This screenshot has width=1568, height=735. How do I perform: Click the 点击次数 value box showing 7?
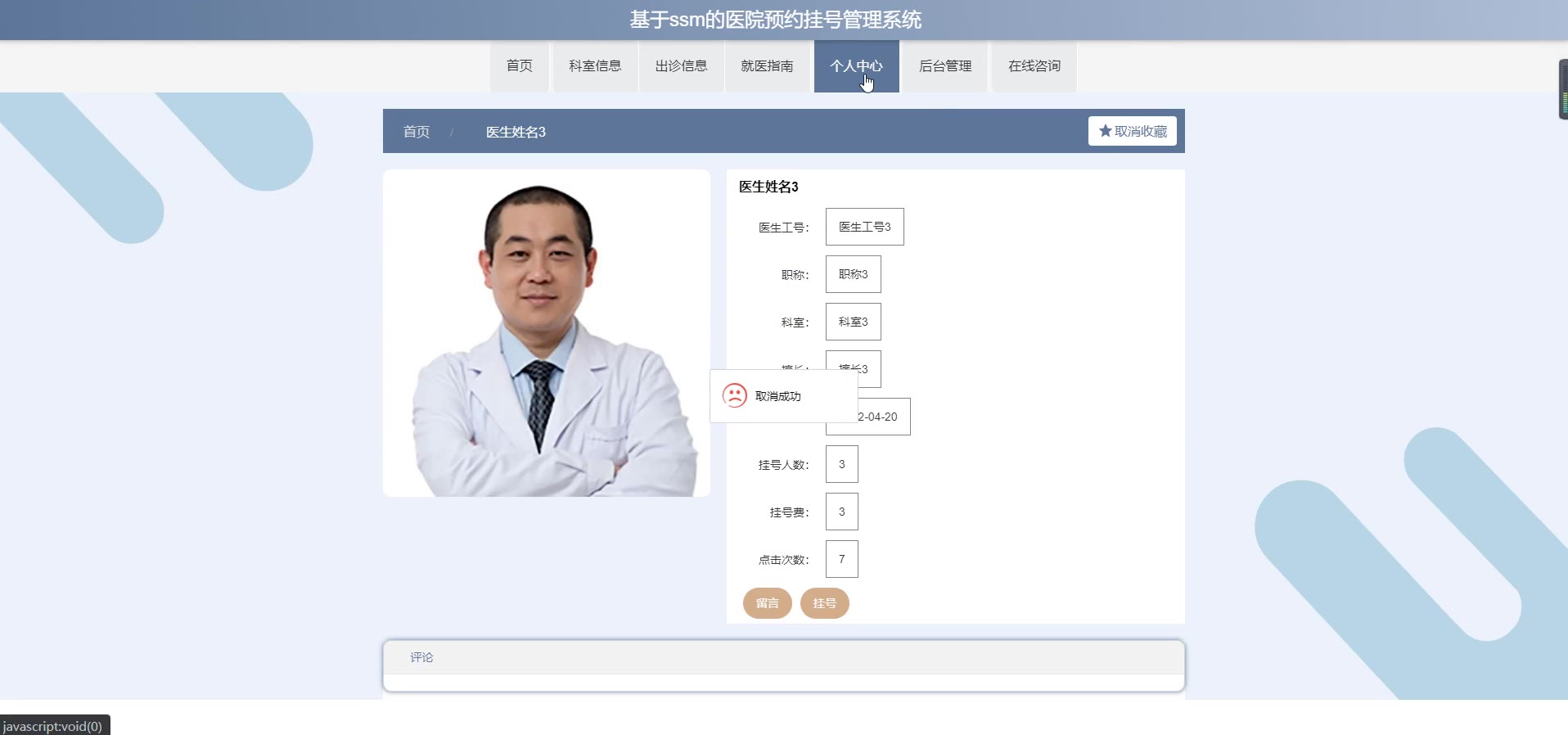(x=842, y=559)
